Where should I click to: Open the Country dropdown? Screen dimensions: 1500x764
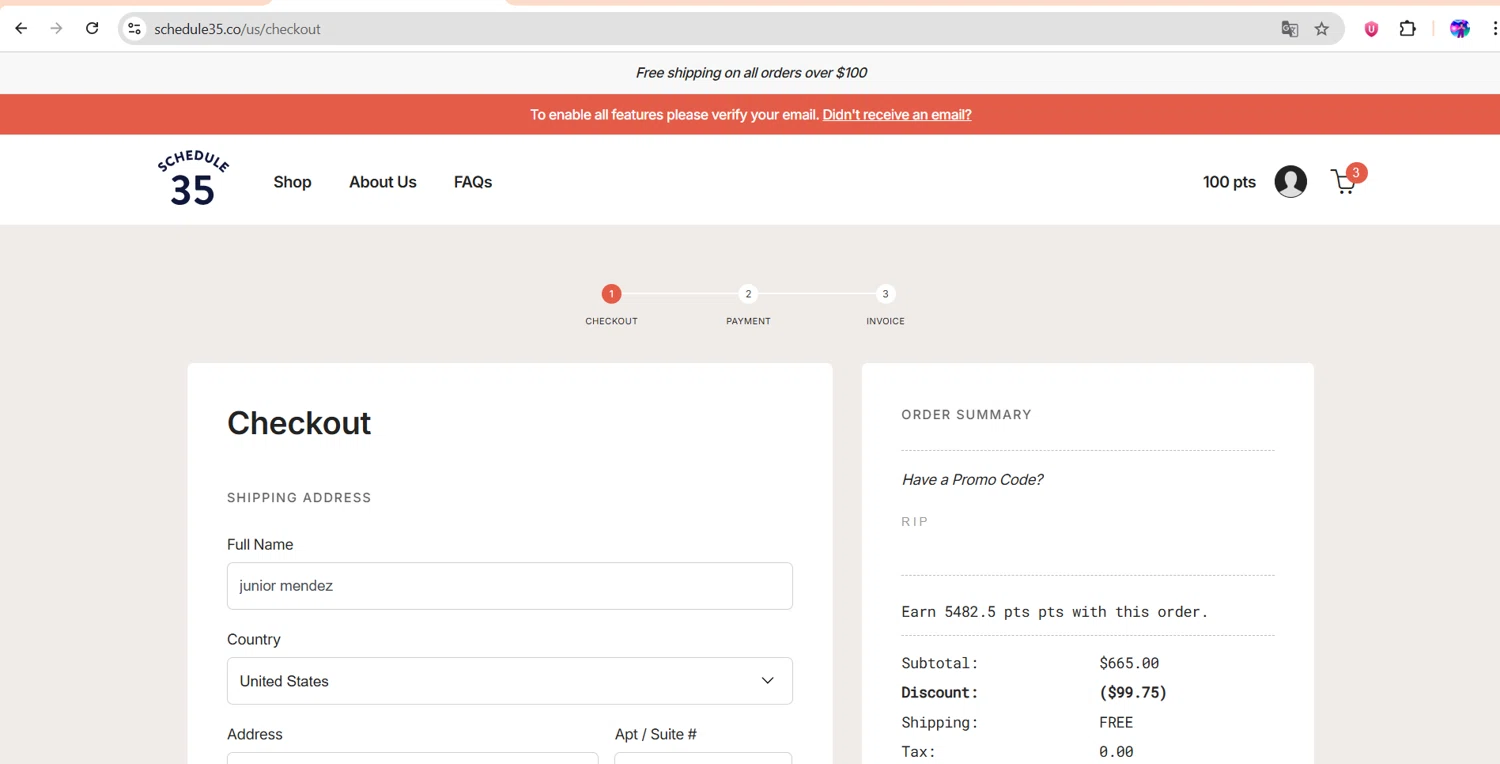click(x=510, y=681)
